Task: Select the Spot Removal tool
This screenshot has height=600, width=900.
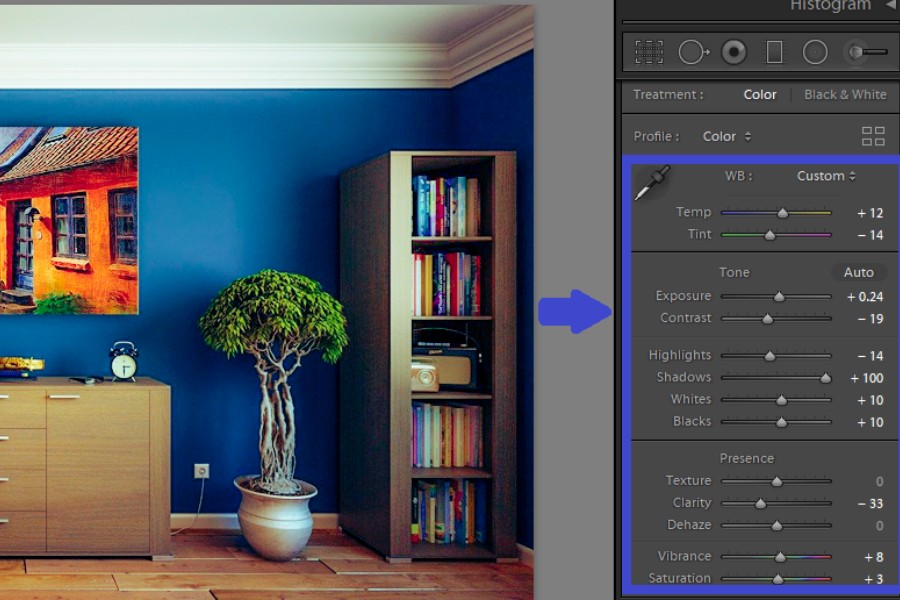Action: [x=693, y=52]
